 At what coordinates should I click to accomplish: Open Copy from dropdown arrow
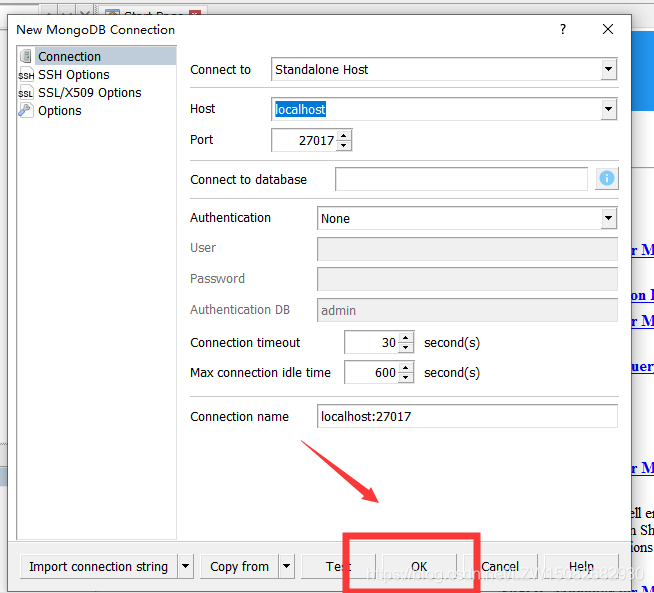(x=287, y=566)
